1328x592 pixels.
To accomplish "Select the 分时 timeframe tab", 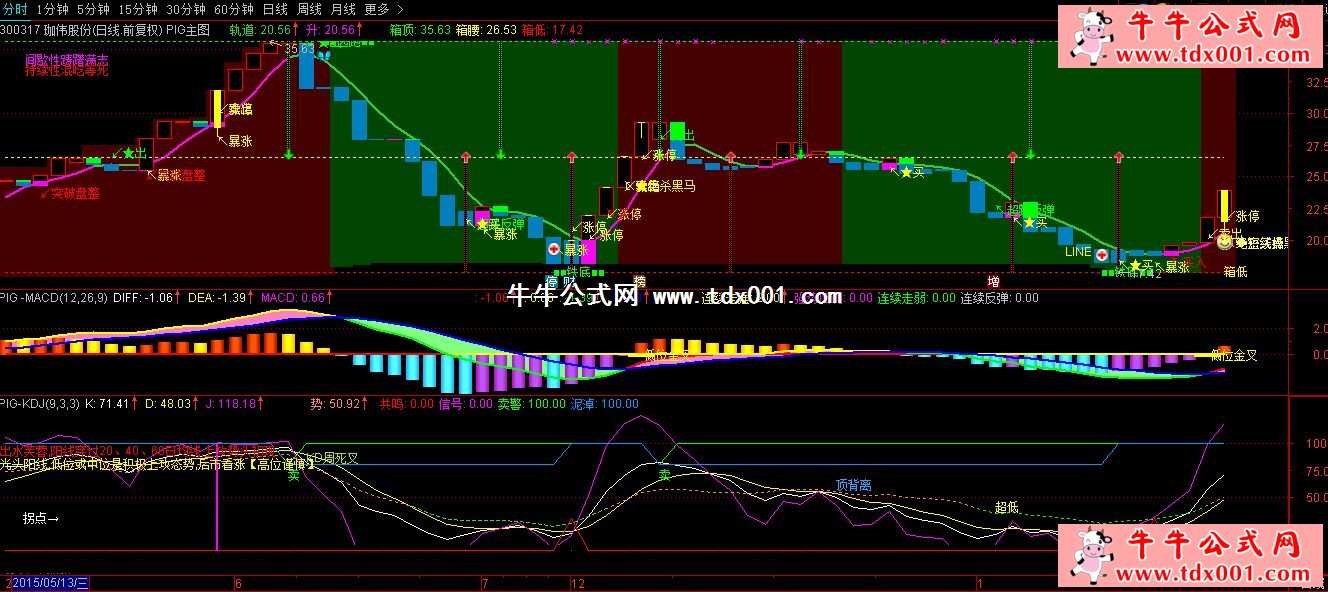I will click(x=14, y=9).
